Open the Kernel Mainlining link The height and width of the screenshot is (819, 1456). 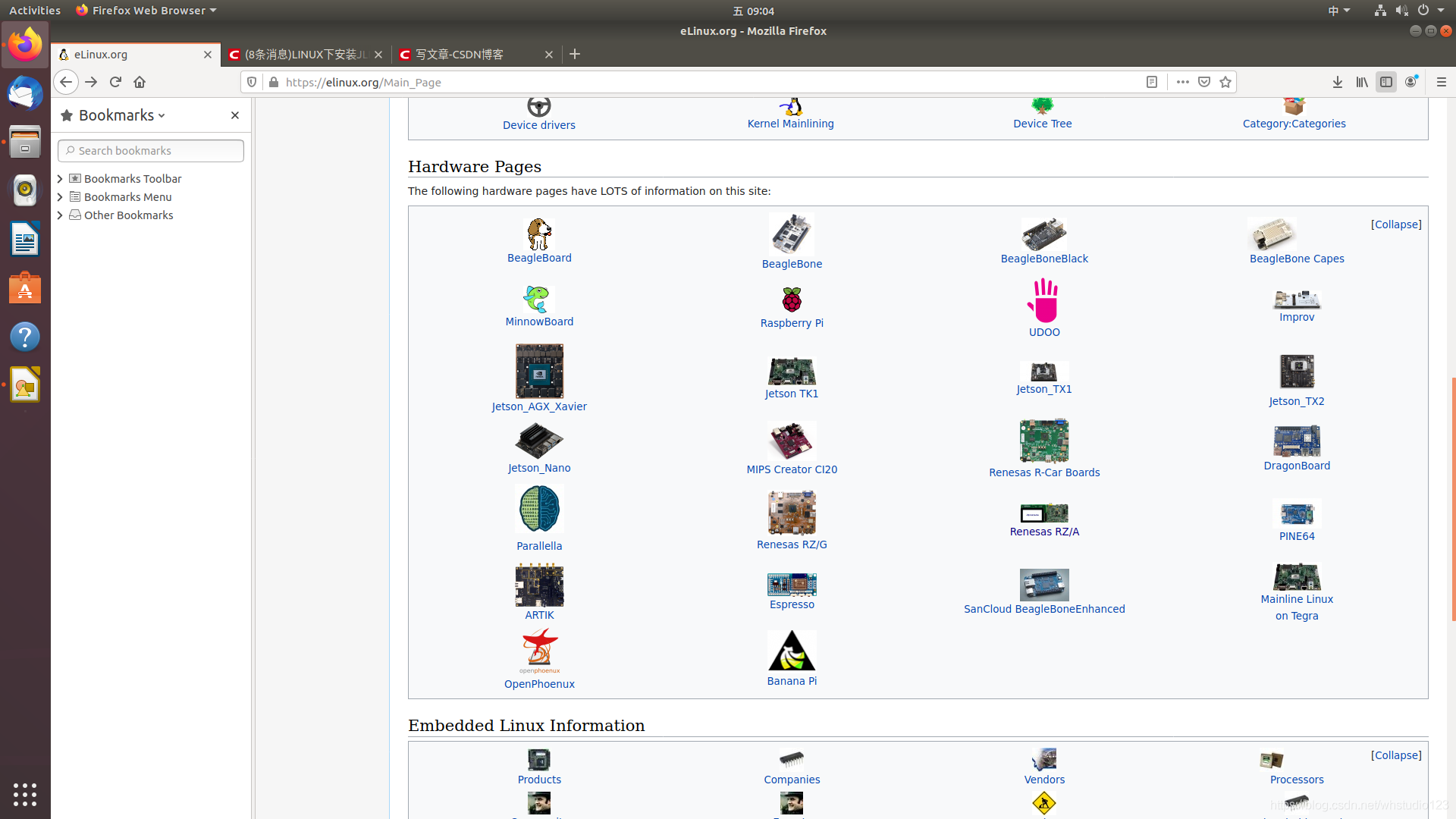790,124
